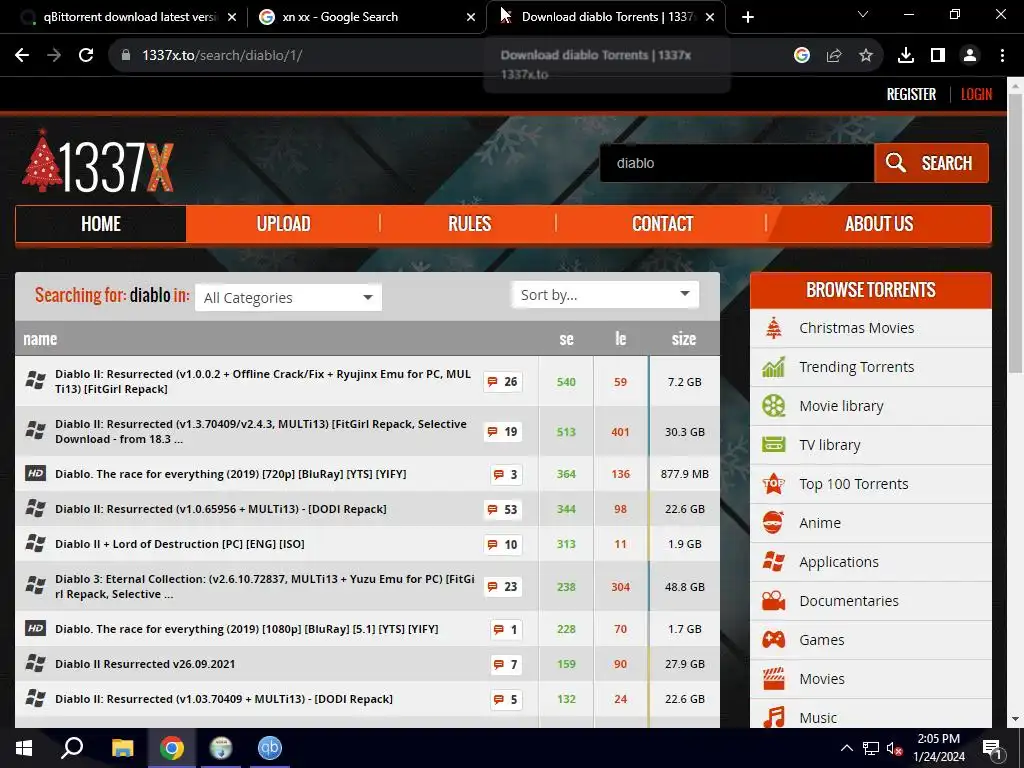Open Diablo II + Lord of Destruction torrent

180,544
